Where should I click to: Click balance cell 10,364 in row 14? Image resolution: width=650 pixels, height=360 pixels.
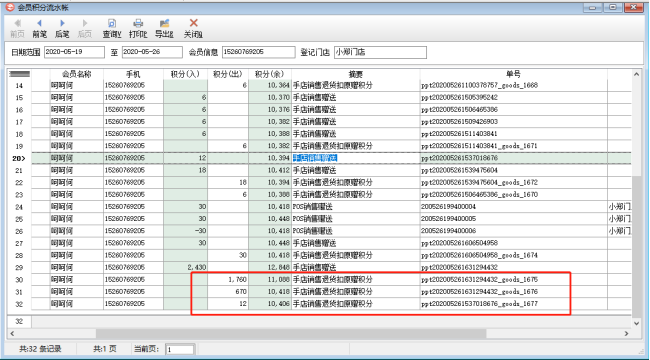tap(270, 85)
